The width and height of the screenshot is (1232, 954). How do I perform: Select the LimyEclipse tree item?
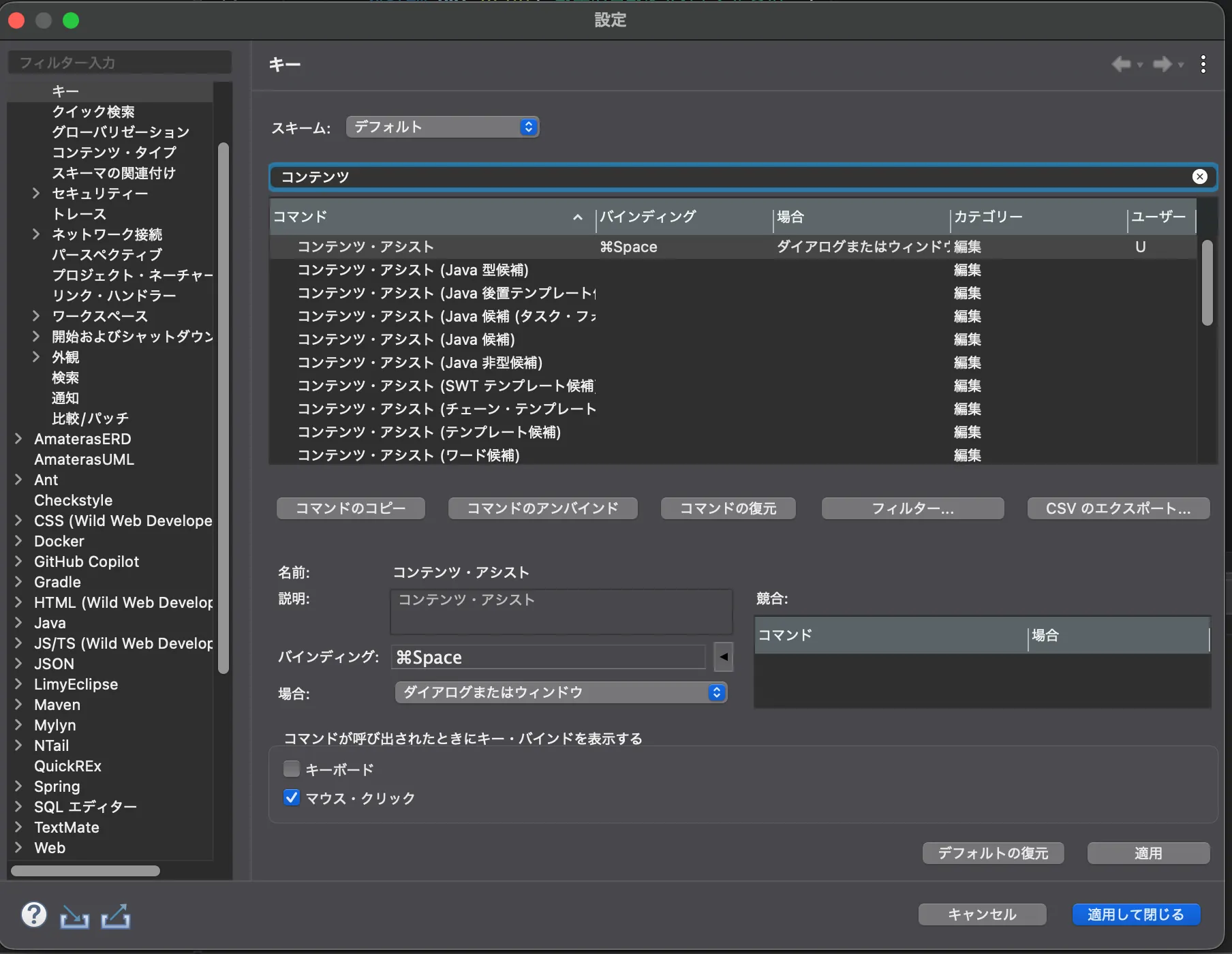coord(76,684)
